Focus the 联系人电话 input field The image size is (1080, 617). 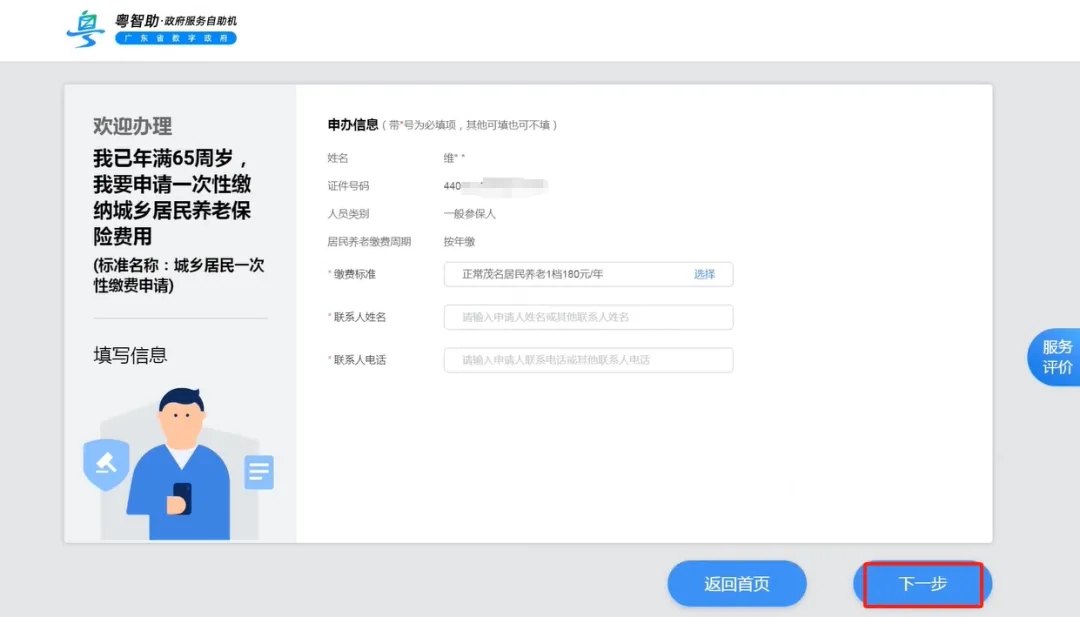pyautogui.click(x=588, y=360)
